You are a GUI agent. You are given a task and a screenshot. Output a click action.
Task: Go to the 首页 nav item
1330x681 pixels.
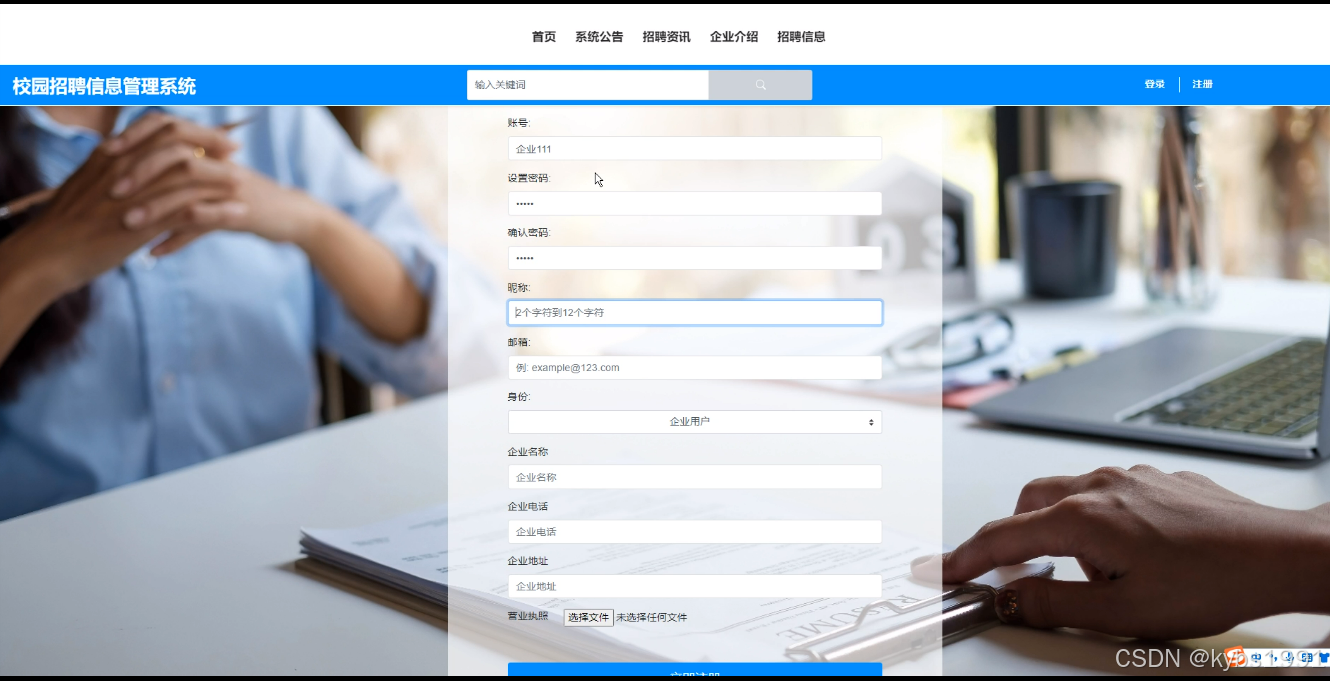pyautogui.click(x=544, y=37)
